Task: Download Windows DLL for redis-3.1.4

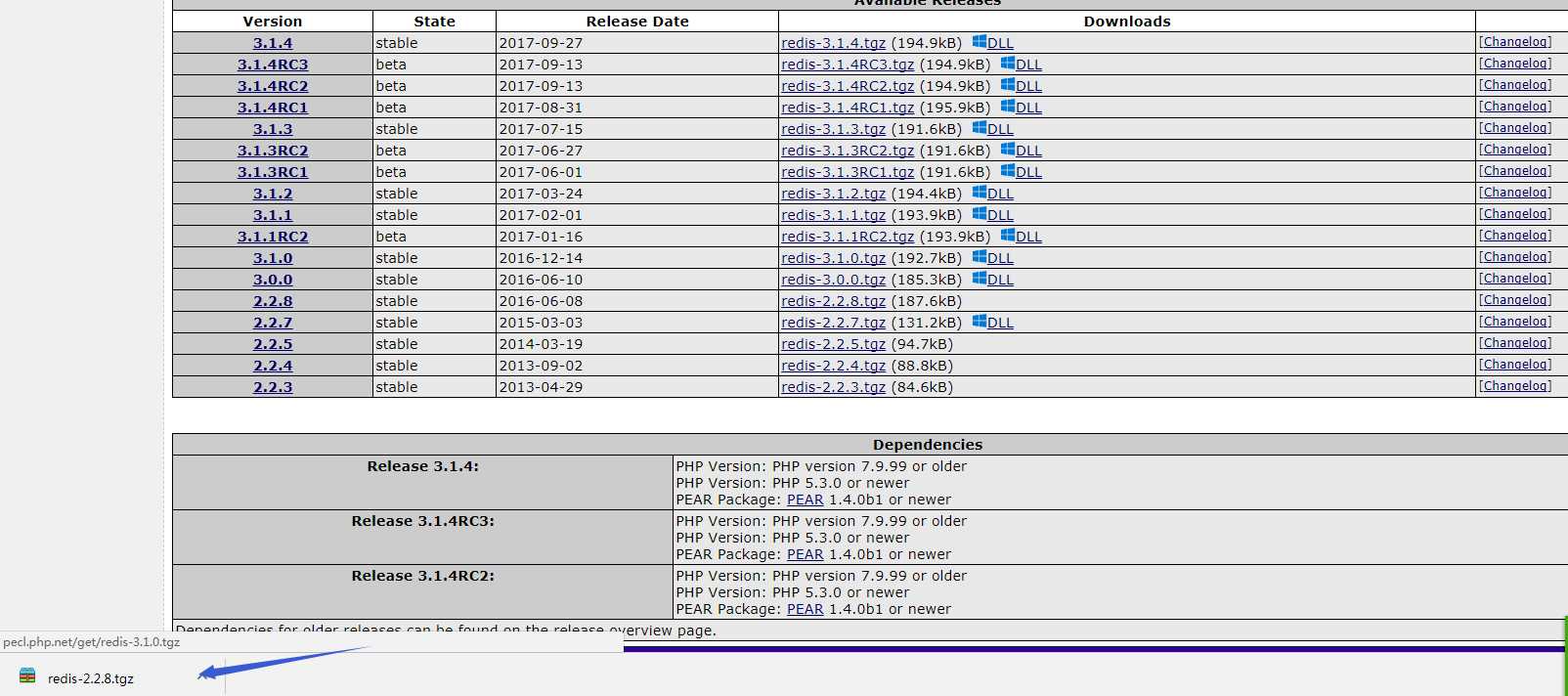Action: [x=993, y=43]
